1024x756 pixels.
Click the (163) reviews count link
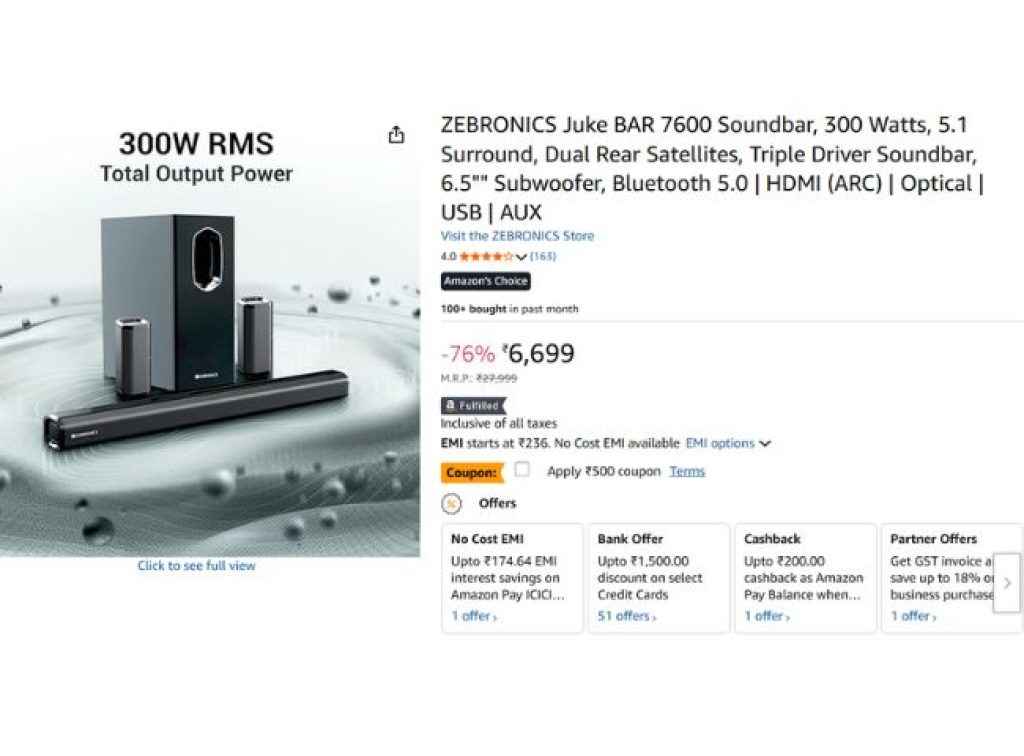(543, 257)
